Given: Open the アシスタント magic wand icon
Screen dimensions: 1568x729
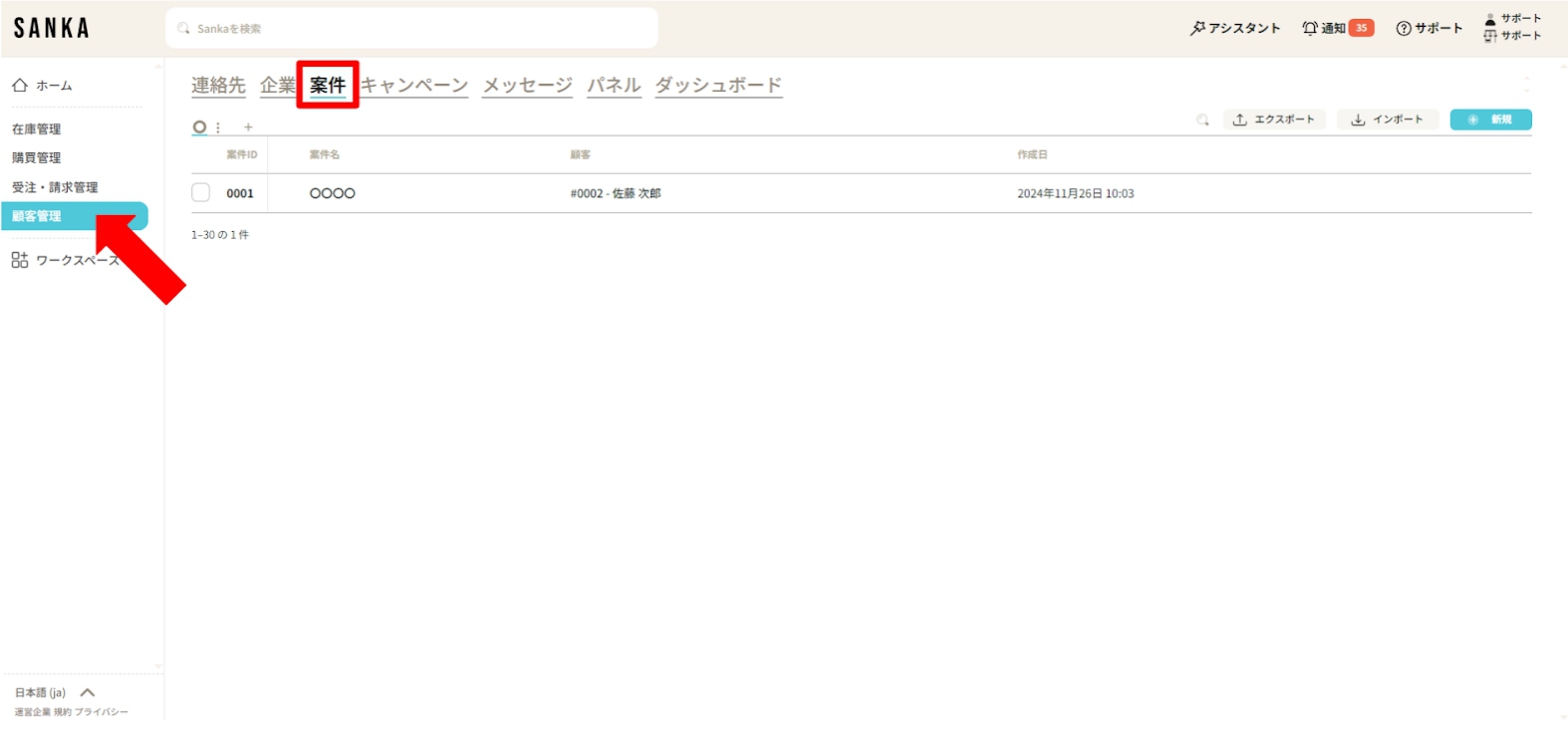Looking at the screenshot, I should 1197,28.
